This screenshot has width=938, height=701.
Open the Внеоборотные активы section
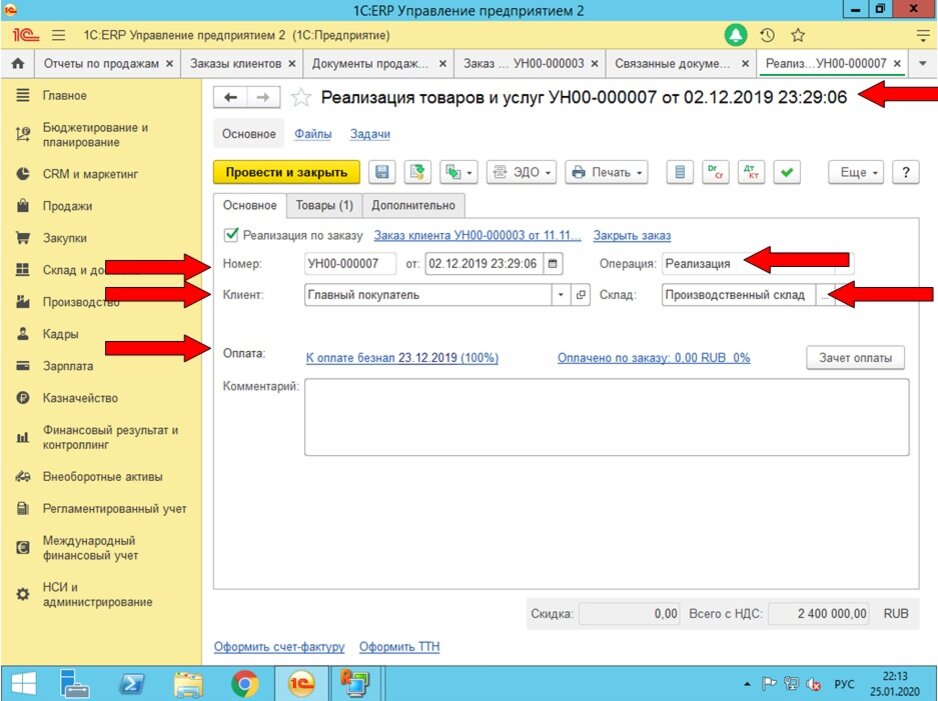tap(102, 477)
